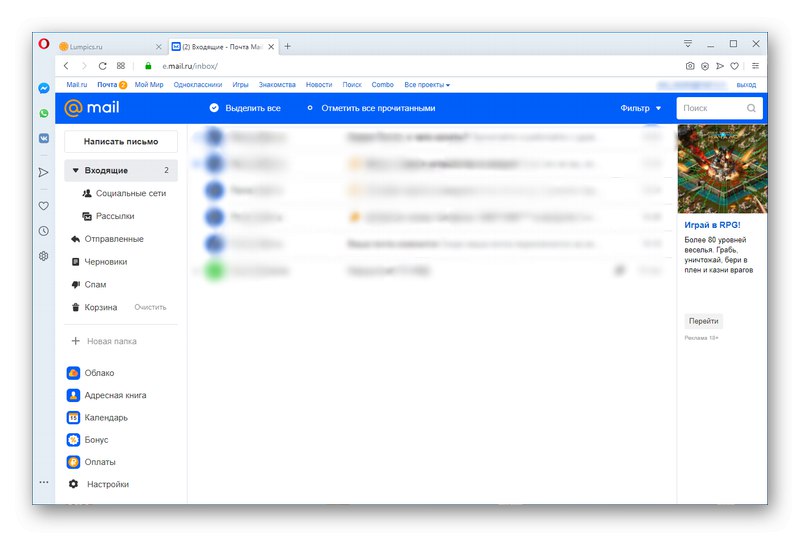800x537 pixels.
Task: Select all messages with Выделить все
Action: coord(245,108)
